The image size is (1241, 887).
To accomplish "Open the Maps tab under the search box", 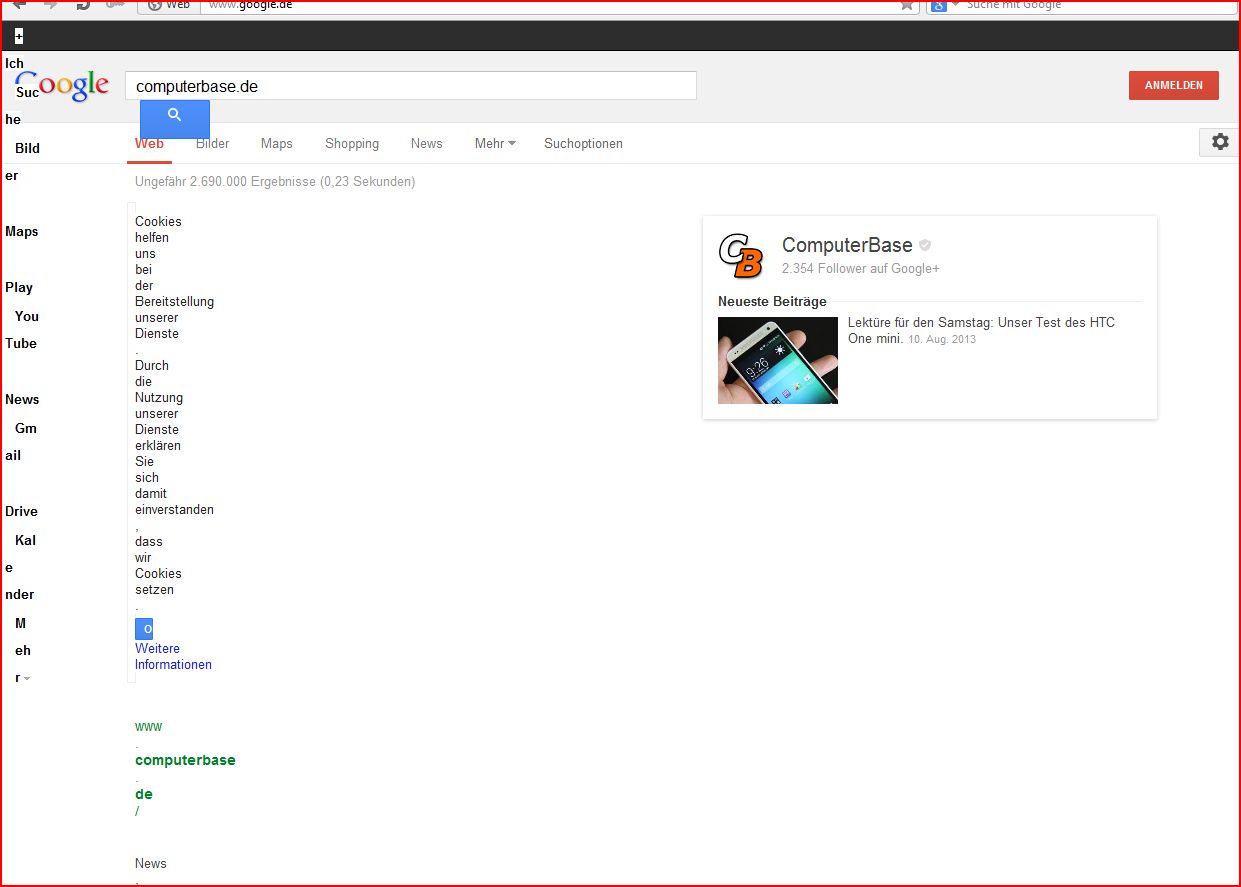I will (x=277, y=144).
